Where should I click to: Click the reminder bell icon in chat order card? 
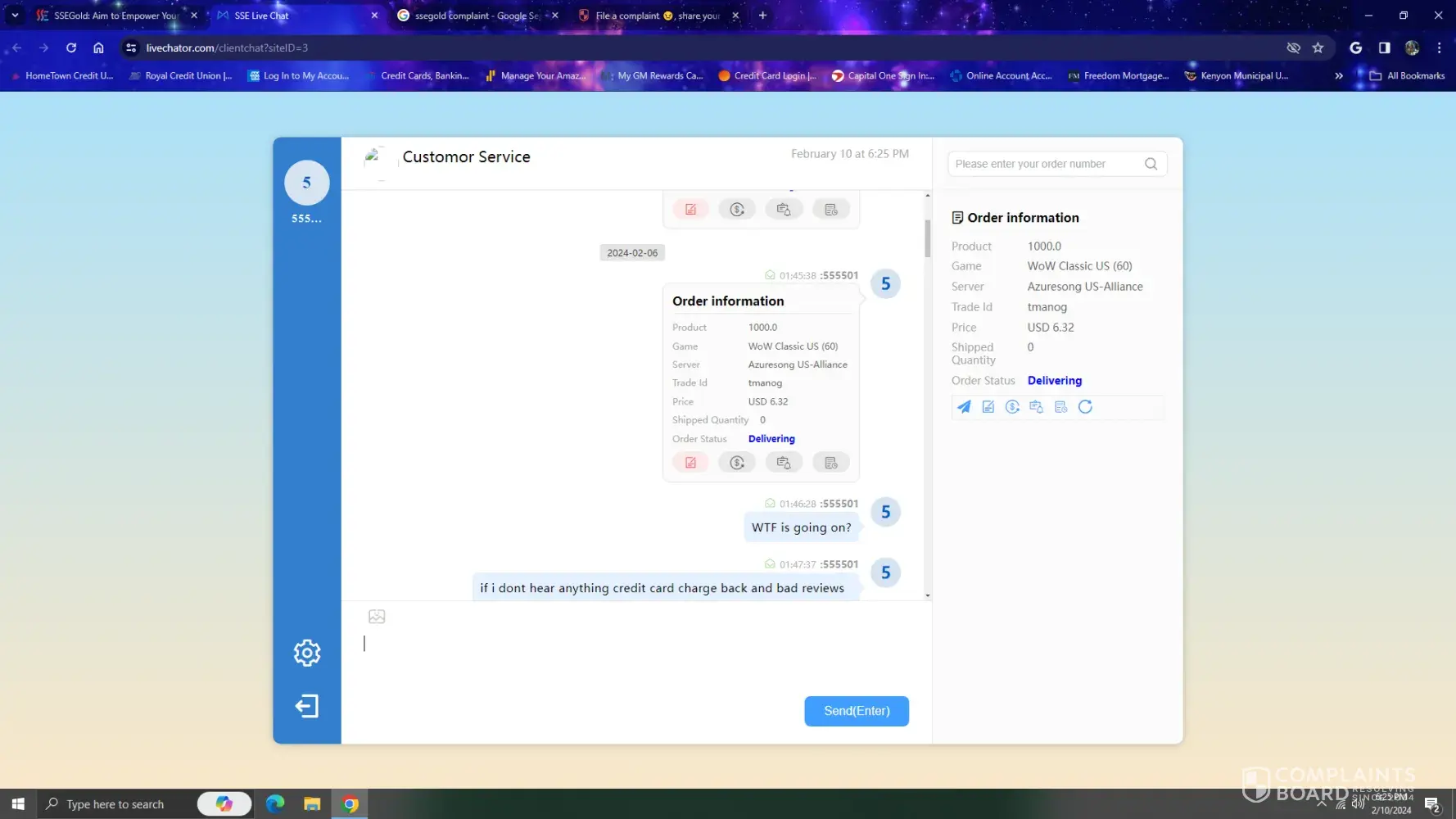click(x=783, y=463)
